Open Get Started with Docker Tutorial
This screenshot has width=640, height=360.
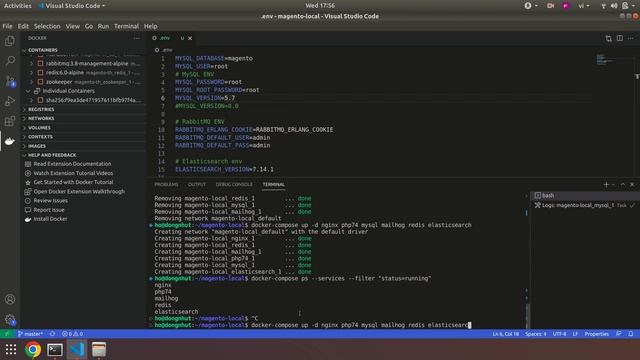click(x=73, y=182)
